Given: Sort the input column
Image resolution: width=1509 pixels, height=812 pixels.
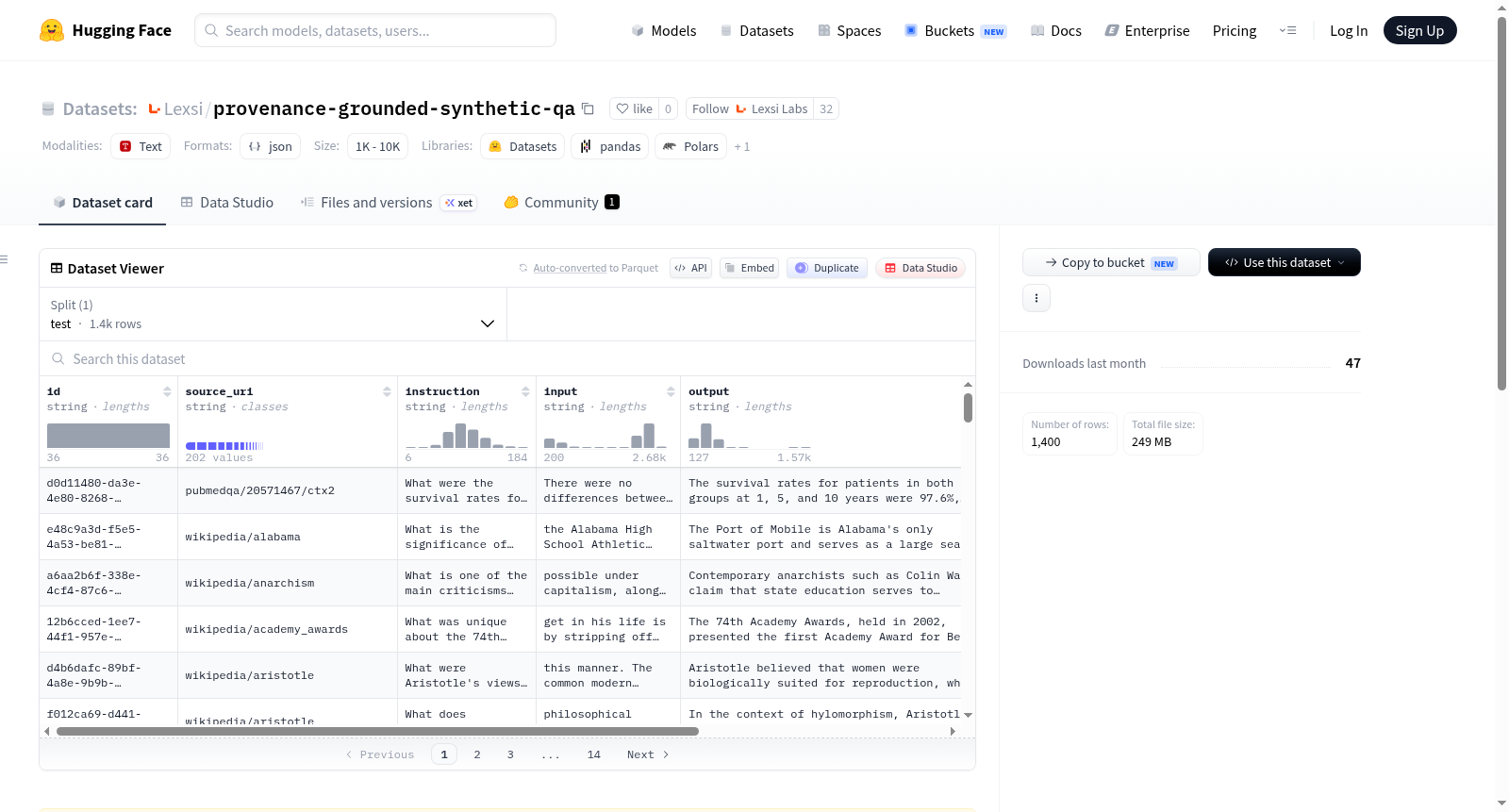Looking at the screenshot, I should pyautogui.click(x=671, y=391).
